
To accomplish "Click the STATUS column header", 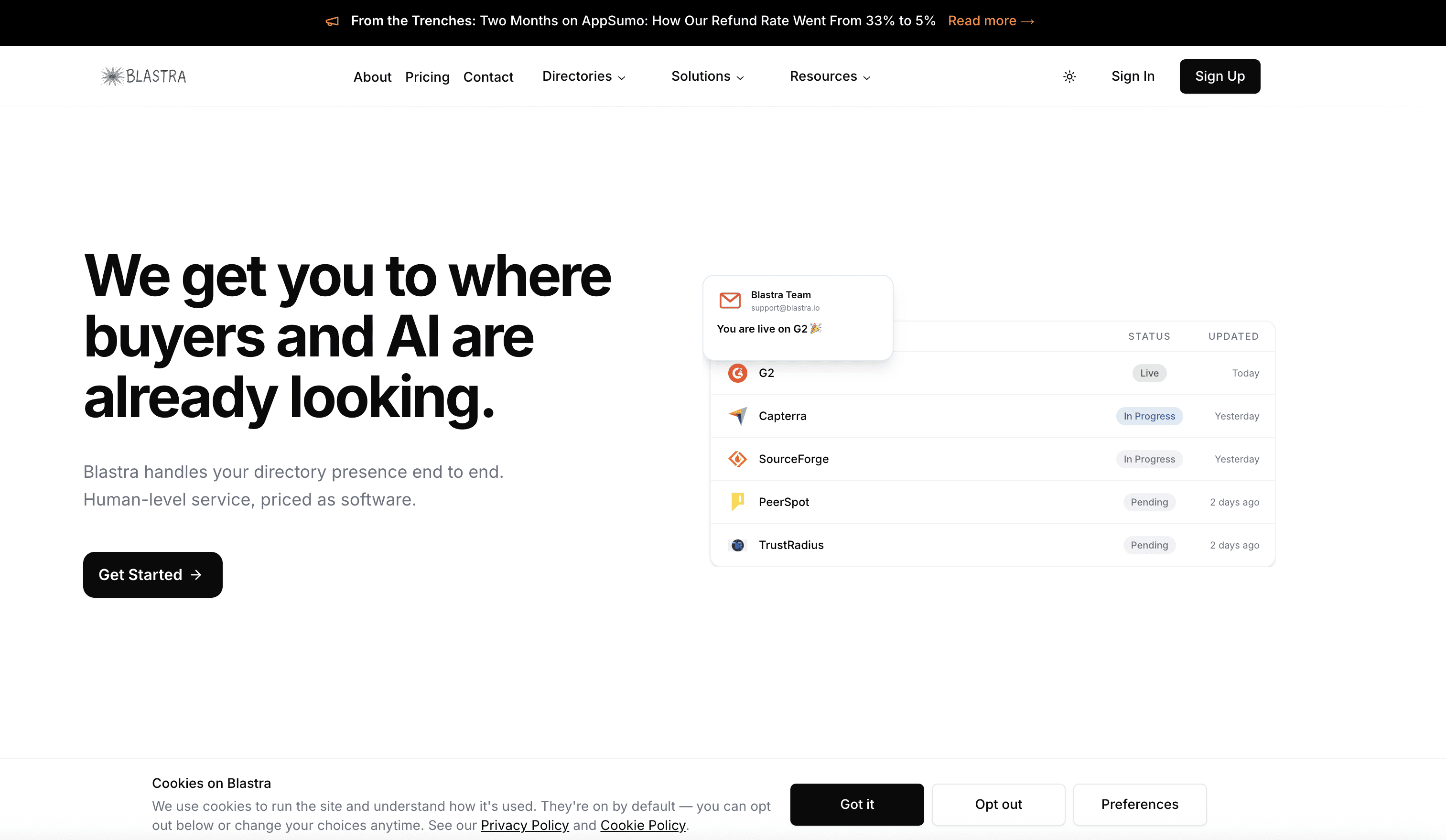I will (1149, 336).
